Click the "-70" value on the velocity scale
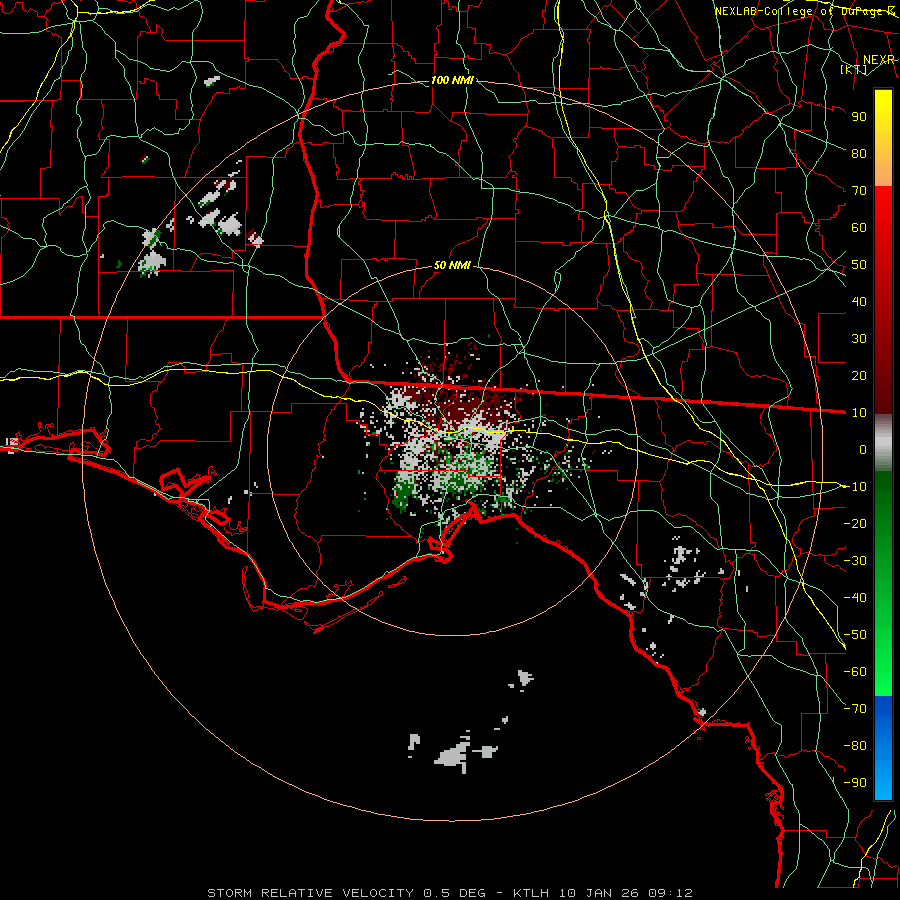The image size is (900, 900). point(855,709)
